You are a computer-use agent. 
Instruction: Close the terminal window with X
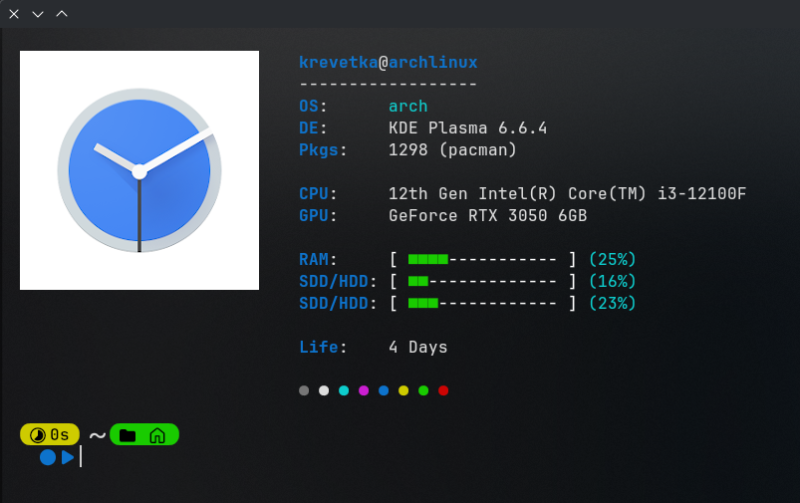[x=14, y=14]
